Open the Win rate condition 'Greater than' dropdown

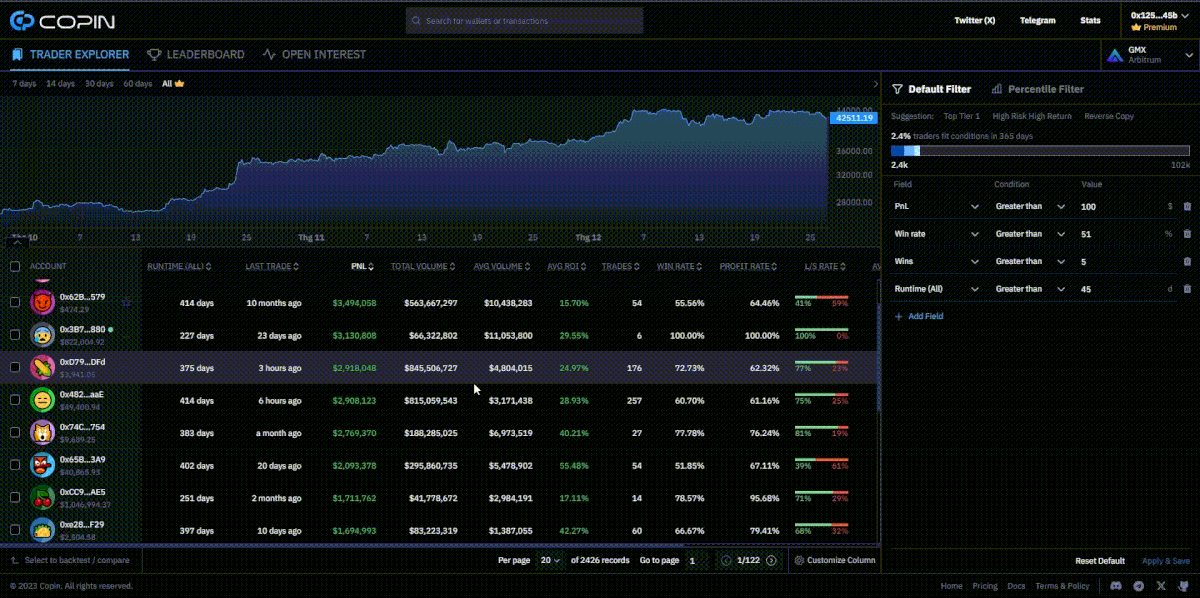[1030, 234]
